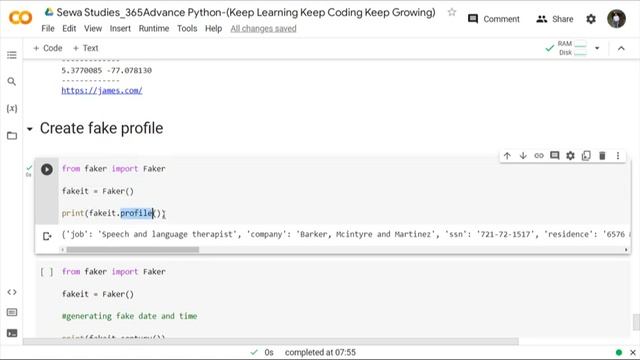Open the Command palette icon
640x360 pixels.
12,312
